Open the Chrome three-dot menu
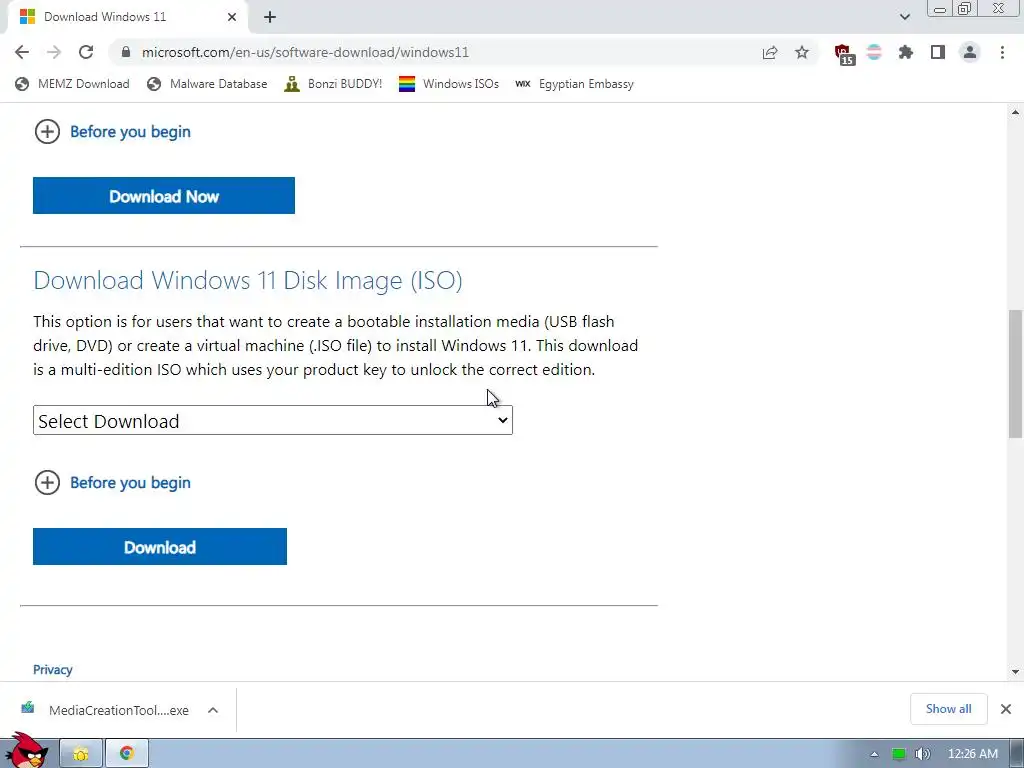The width and height of the screenshot is (1024, 768). coord(1002,52)
